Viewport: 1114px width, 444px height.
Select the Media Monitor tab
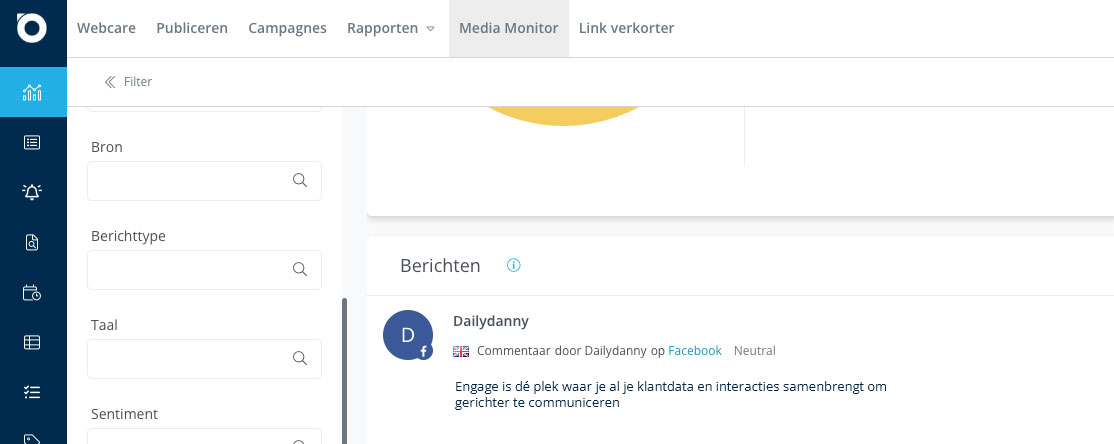[x=509, y=28]
